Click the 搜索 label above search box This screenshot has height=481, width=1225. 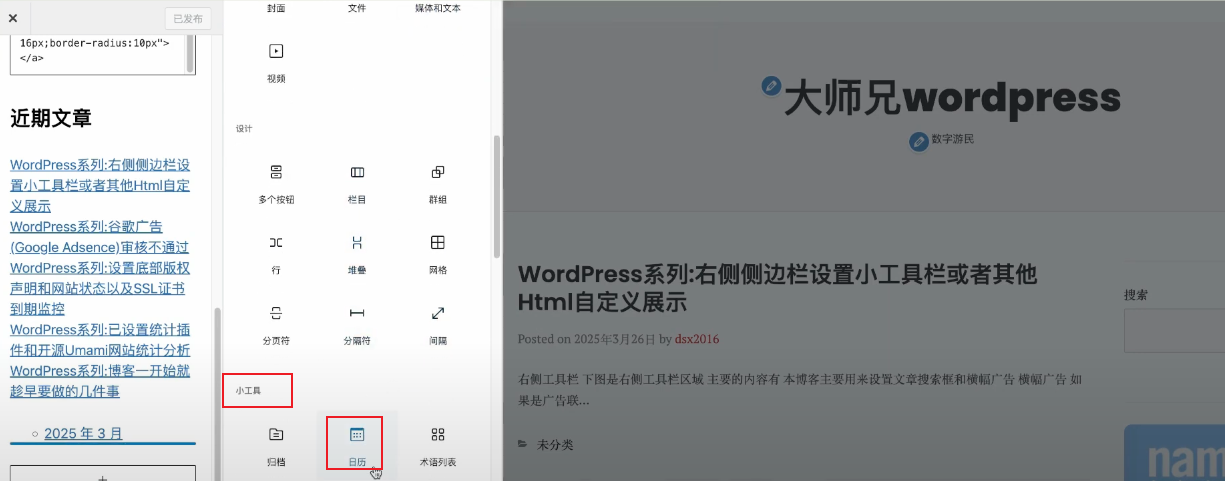click(x=1136, y=295)
